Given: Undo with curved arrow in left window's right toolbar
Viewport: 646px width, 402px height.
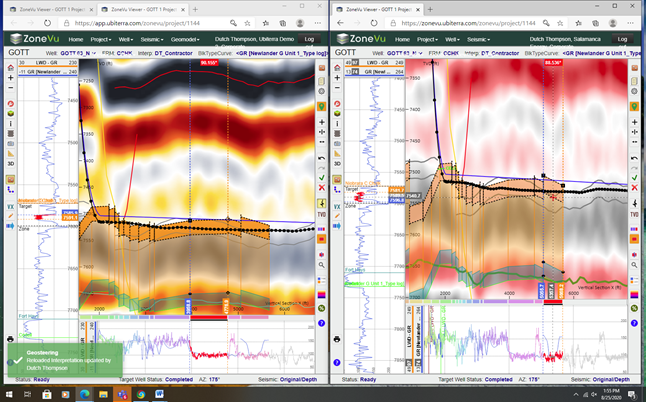Looking at the screenshot, I should 321,158.
